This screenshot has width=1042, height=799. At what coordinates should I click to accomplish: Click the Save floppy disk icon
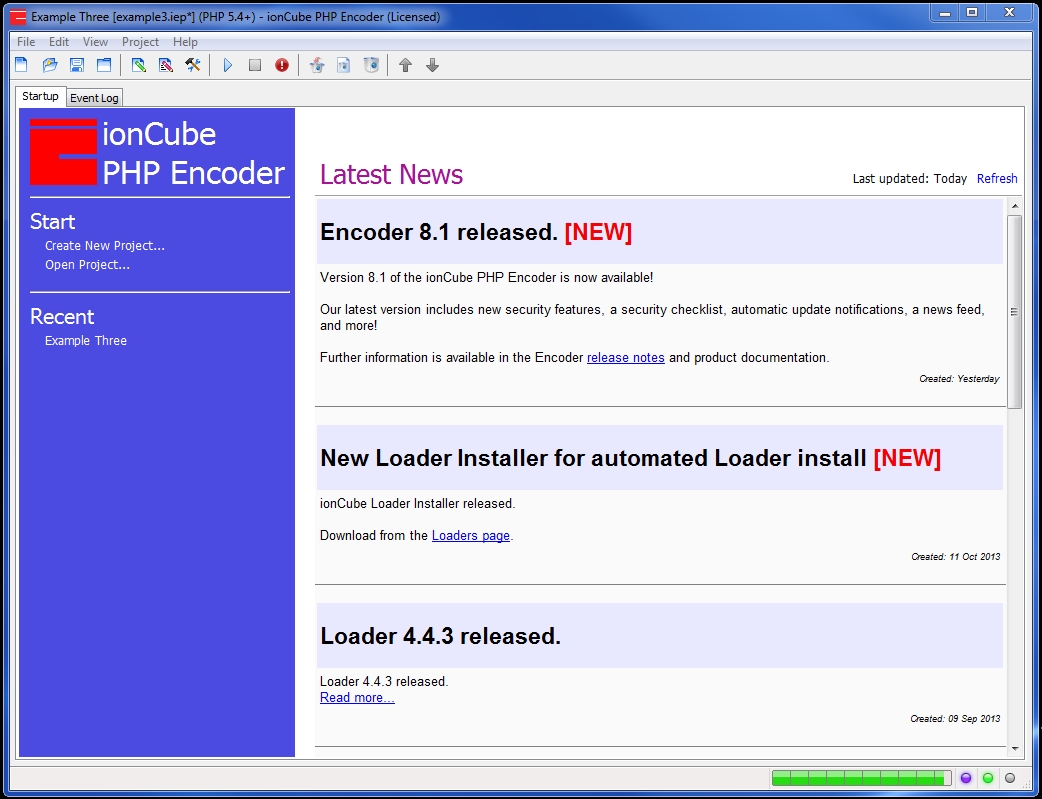pos(77,65)
